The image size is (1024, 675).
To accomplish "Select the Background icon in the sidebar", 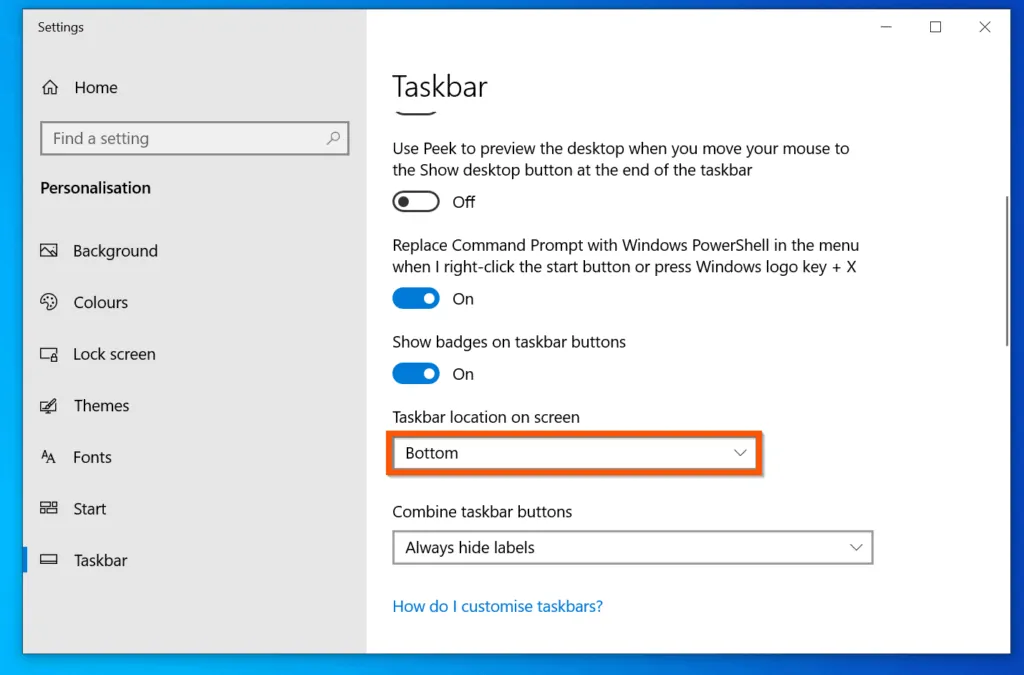I will [x=50, y=251].
